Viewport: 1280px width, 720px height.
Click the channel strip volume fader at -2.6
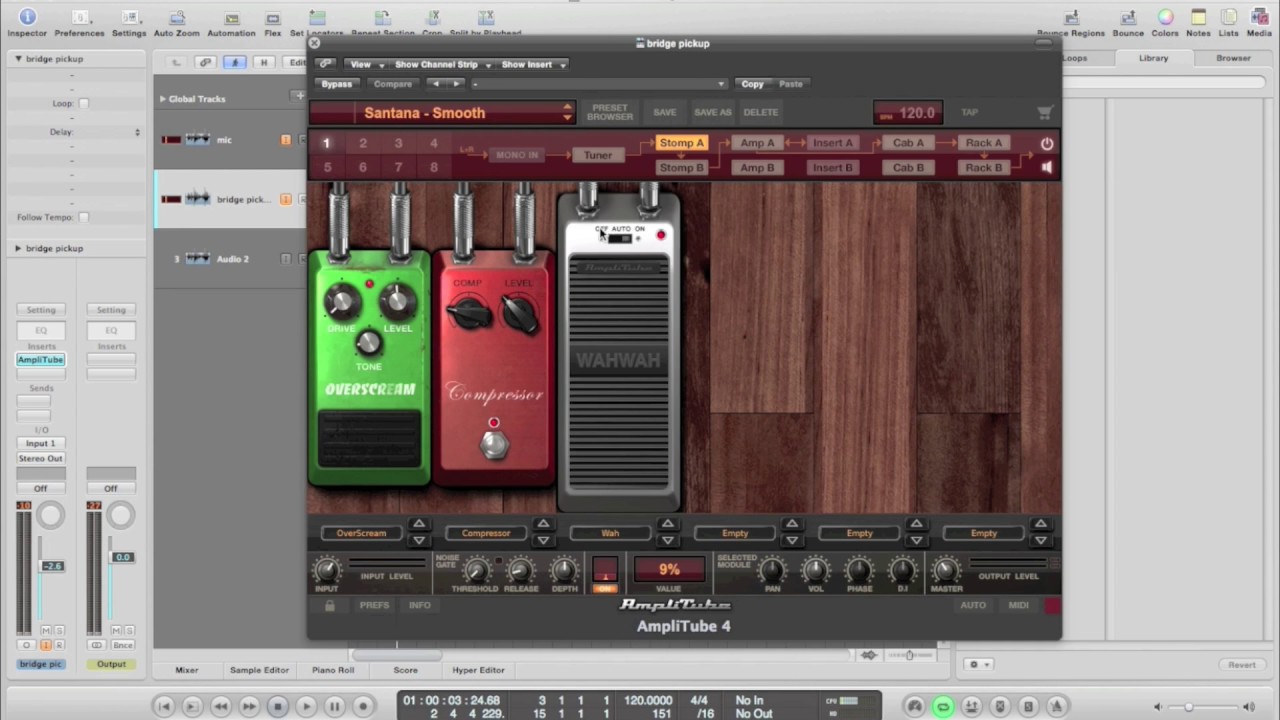[51, 566]
